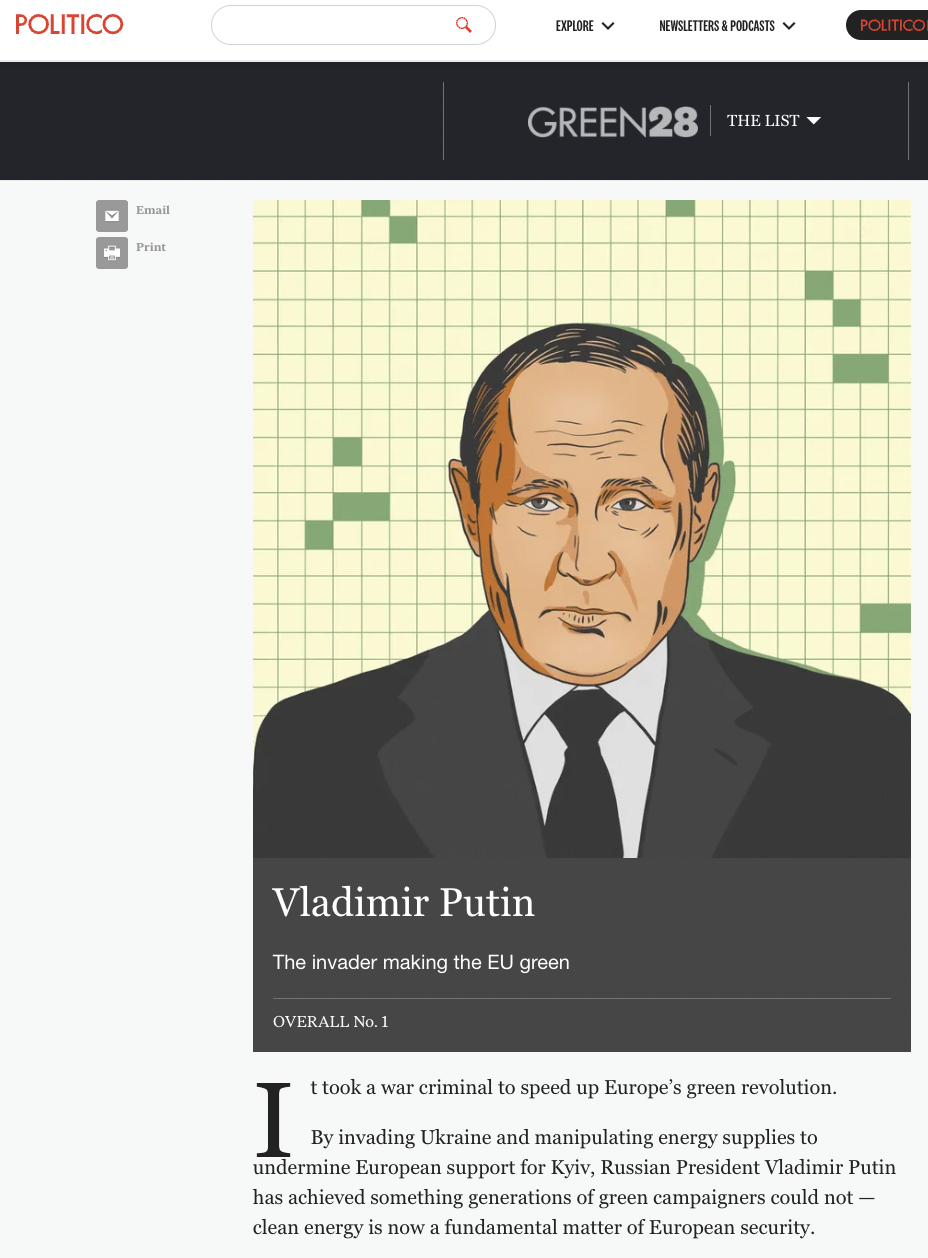Click the Vladimir Putin heading
The width and height of the screenshot is (928, 1258).
point(403,902)
